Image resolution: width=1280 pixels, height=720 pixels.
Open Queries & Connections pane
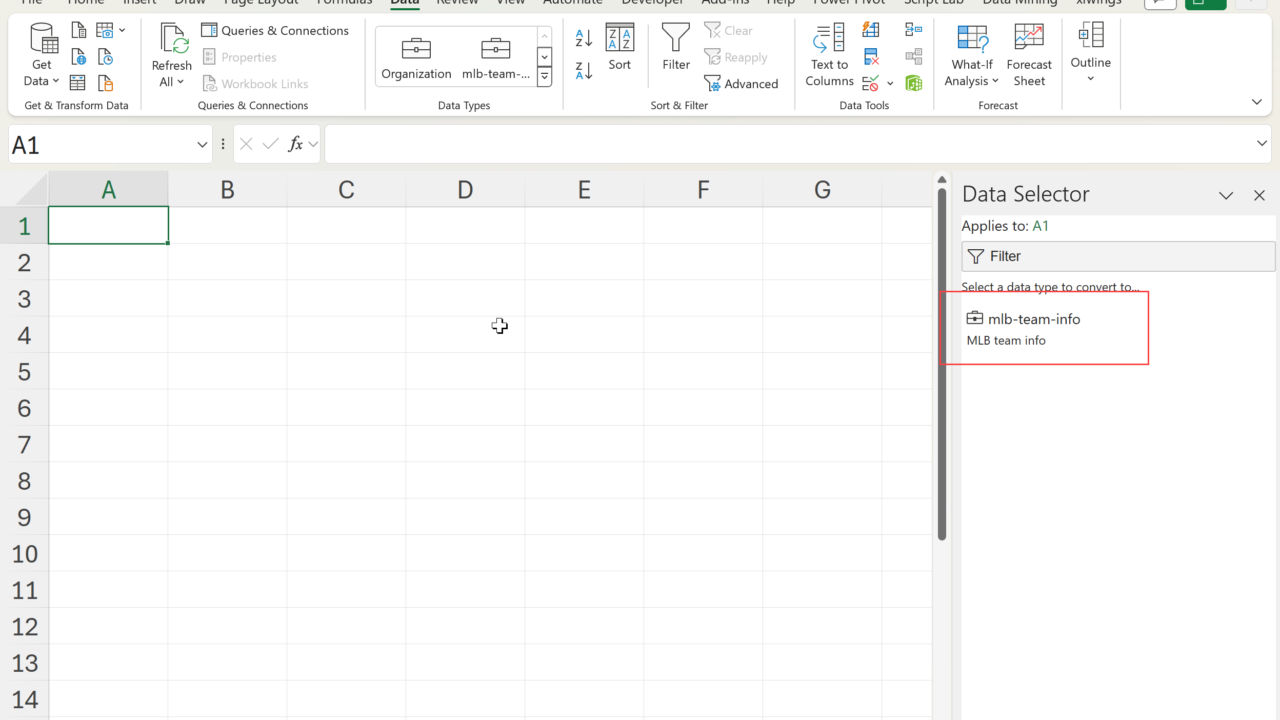275,30
